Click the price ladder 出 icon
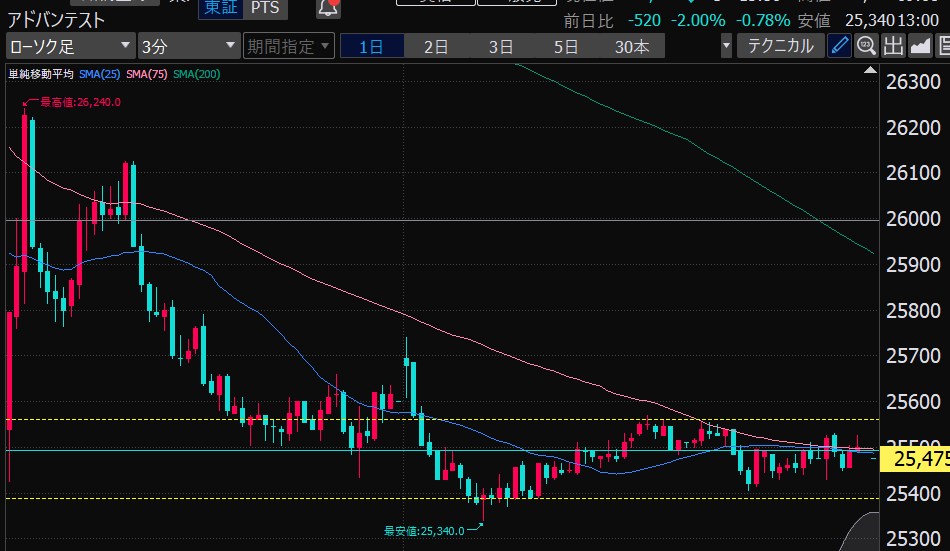Screen dimensions: 950x551 (893, 46)
